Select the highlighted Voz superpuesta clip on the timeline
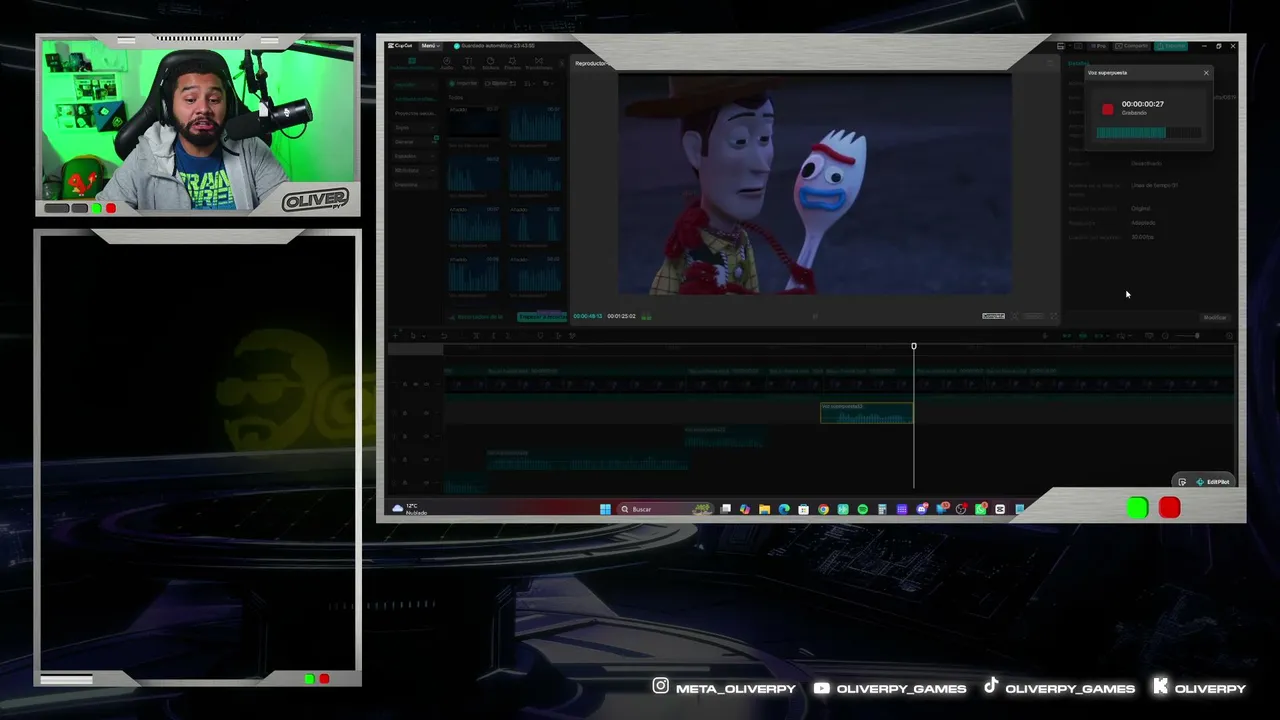 866,413
